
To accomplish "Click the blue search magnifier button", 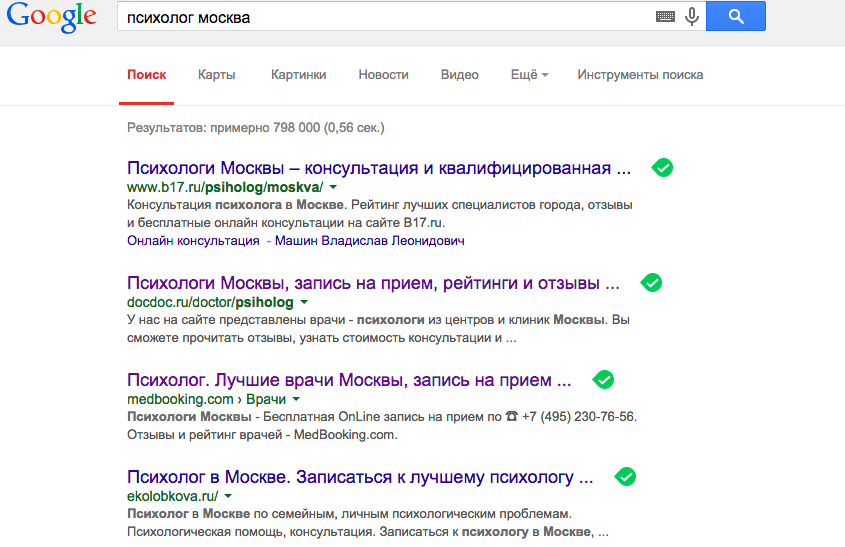I will click(x=736, y=16).
